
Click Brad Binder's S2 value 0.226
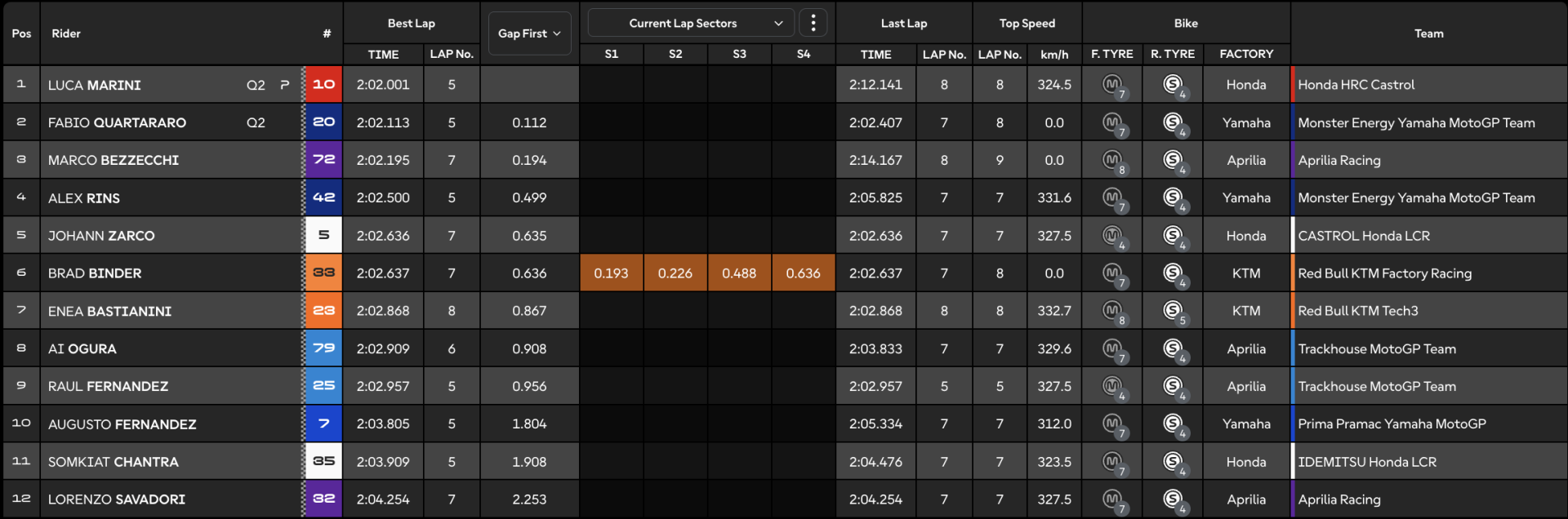(675, 273)
